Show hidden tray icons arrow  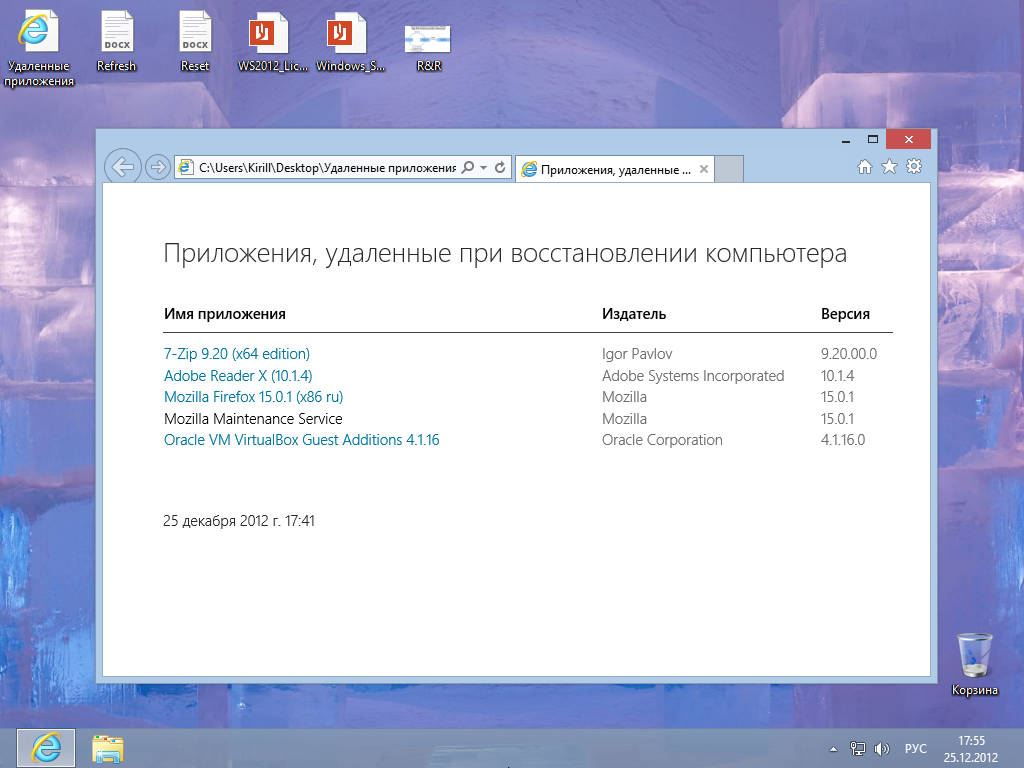pos(834,749)
